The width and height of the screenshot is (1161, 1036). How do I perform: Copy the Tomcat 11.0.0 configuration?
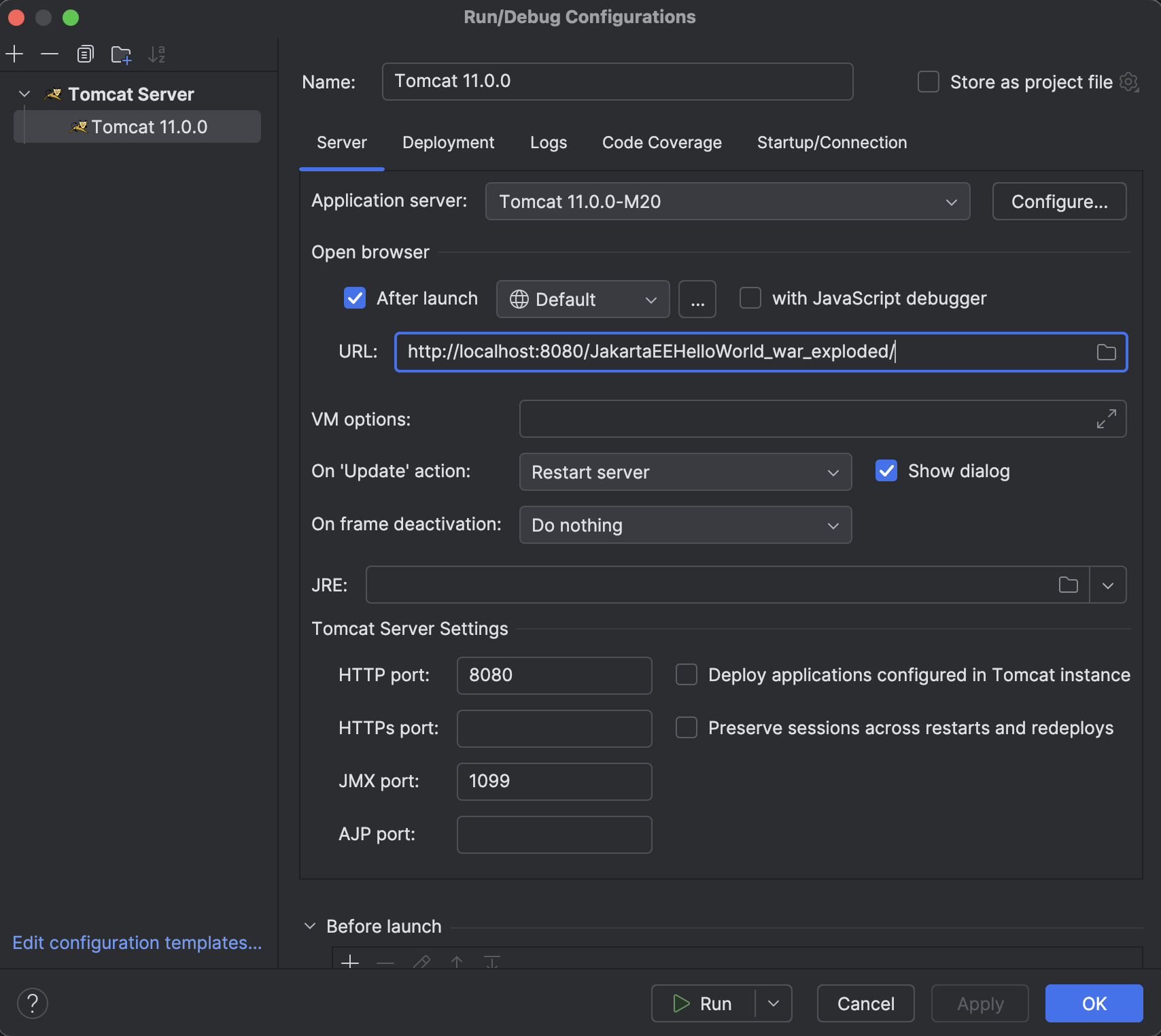coord(85,54)
